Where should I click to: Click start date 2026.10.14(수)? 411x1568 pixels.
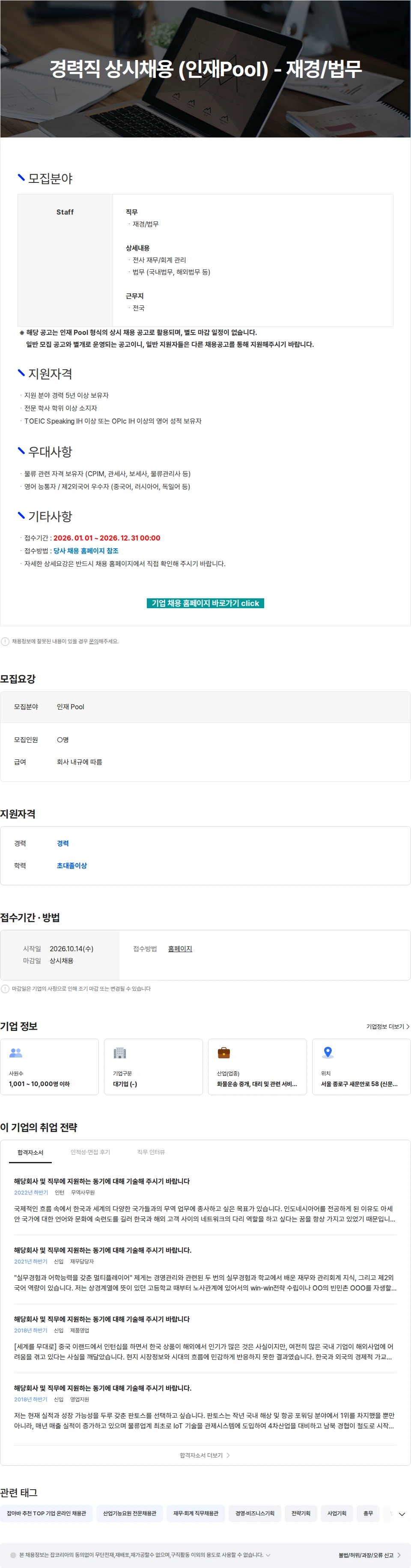tap(71, 949)
